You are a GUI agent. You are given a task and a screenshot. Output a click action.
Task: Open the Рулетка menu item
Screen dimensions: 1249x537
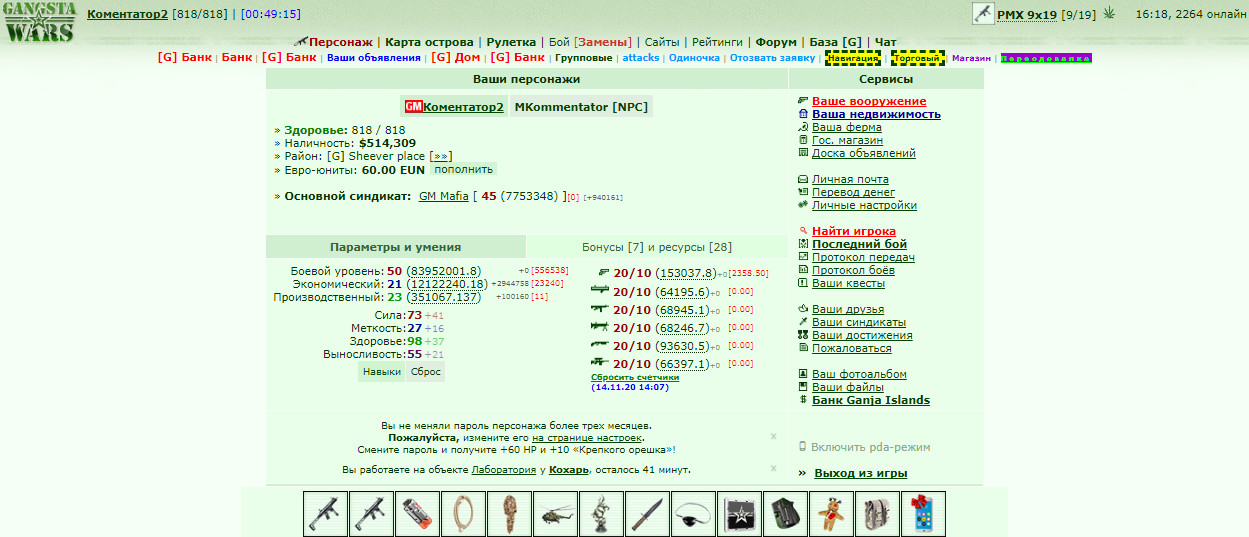pyautogui.click(x=511, y=42)
